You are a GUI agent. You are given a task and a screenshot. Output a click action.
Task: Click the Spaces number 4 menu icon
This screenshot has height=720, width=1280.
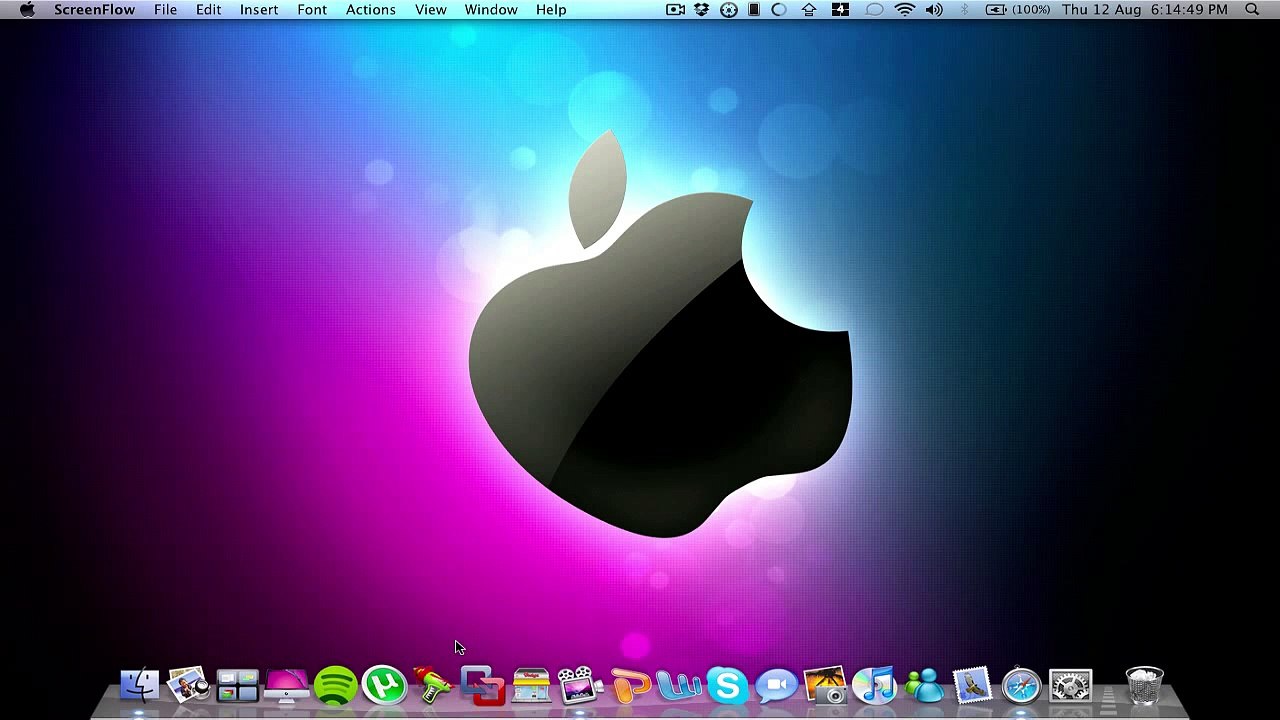[840, 10]
